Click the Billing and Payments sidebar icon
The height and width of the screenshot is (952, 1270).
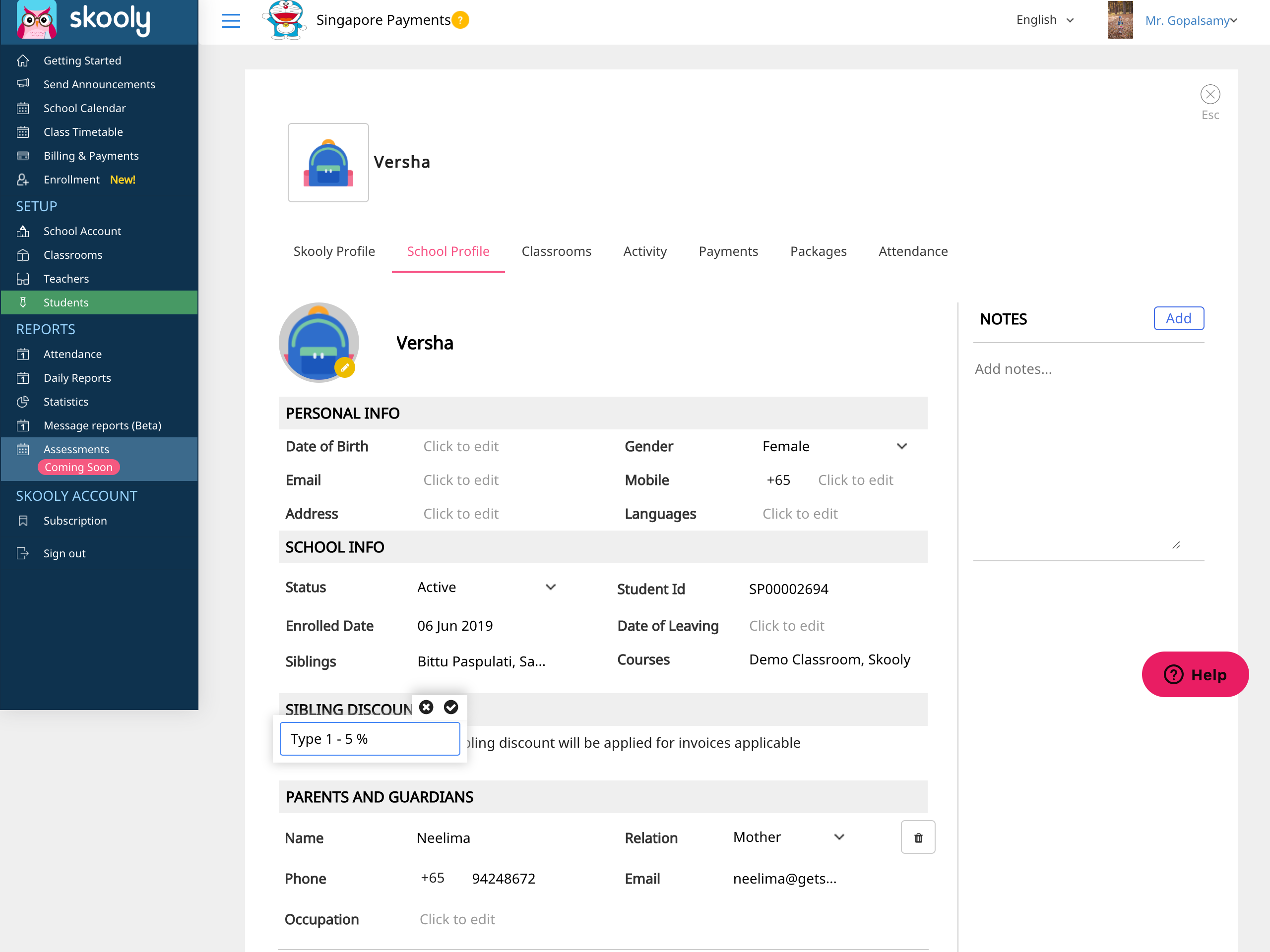24,155
